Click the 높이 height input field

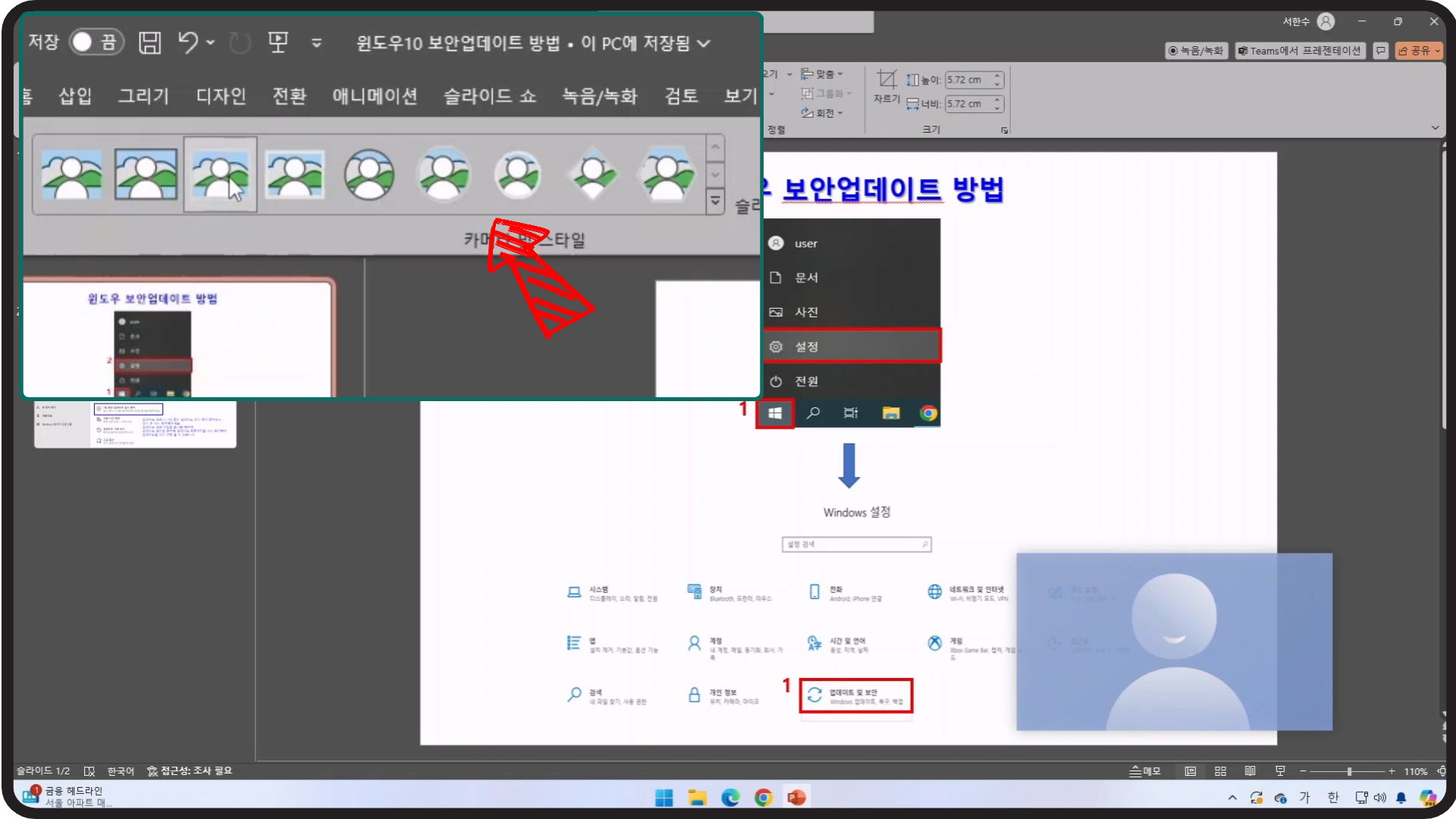pos(968,80)
